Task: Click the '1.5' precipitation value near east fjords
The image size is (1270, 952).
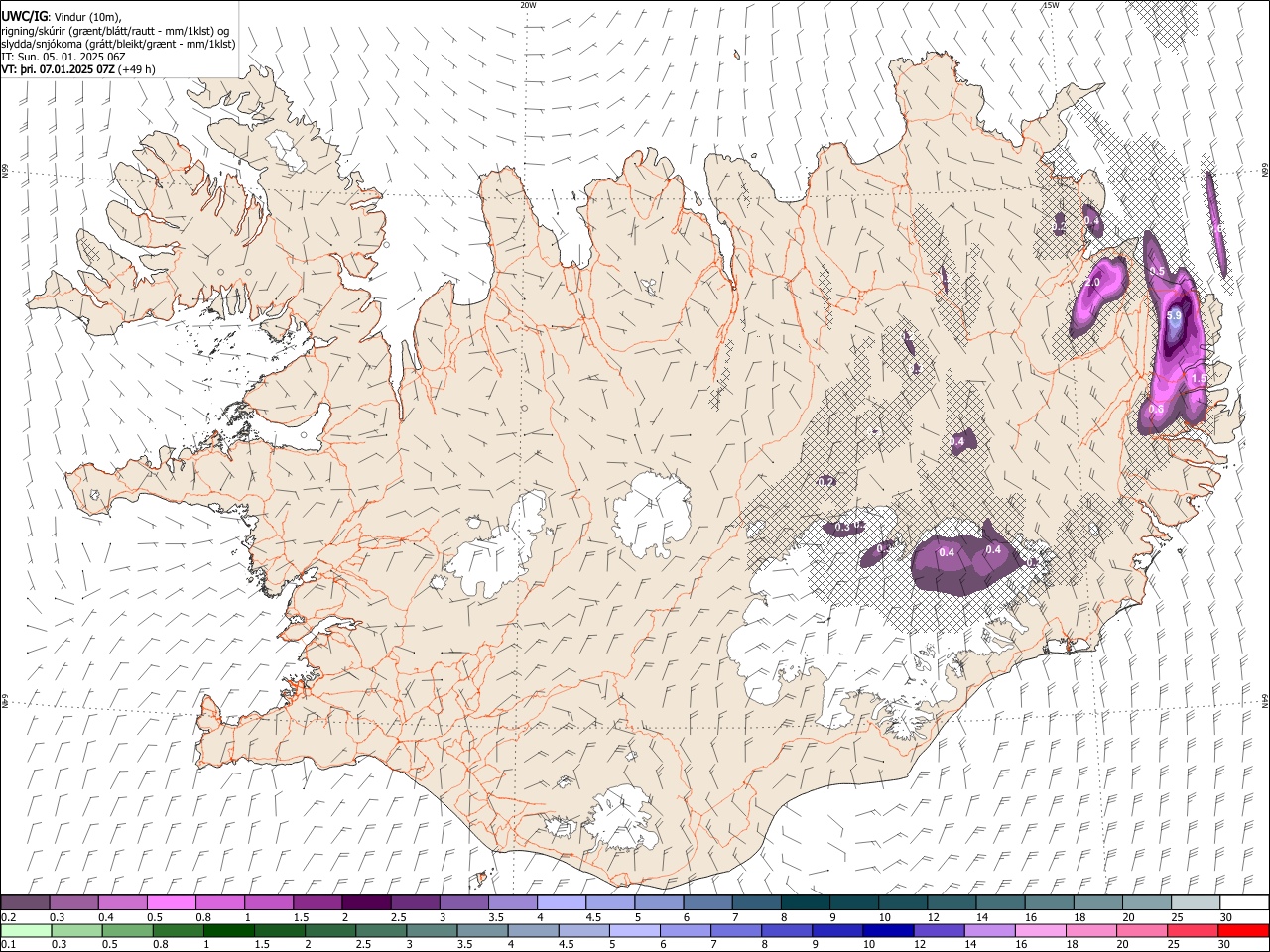Action: point(1198,379)
